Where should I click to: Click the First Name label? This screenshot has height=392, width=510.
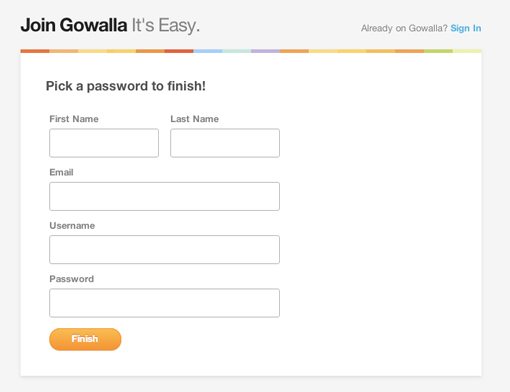[x=74, y=119]
